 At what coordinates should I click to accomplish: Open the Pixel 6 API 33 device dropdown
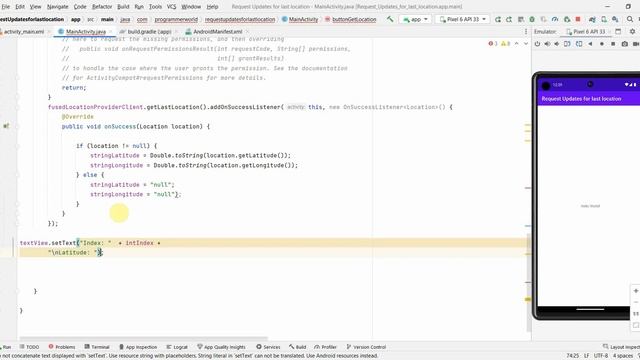point(463,19)
